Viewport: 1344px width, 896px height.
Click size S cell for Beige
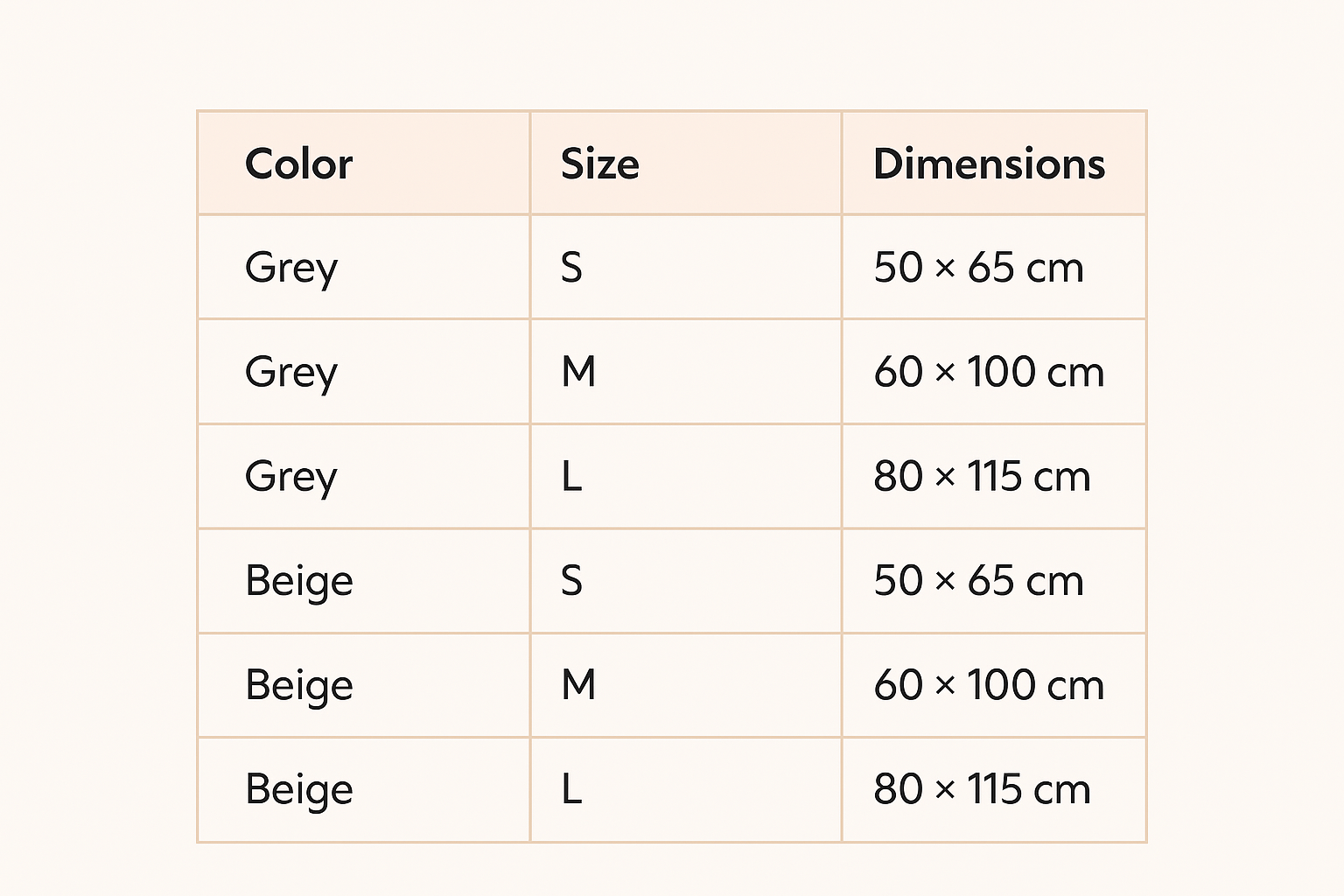(x=571, y=581)
